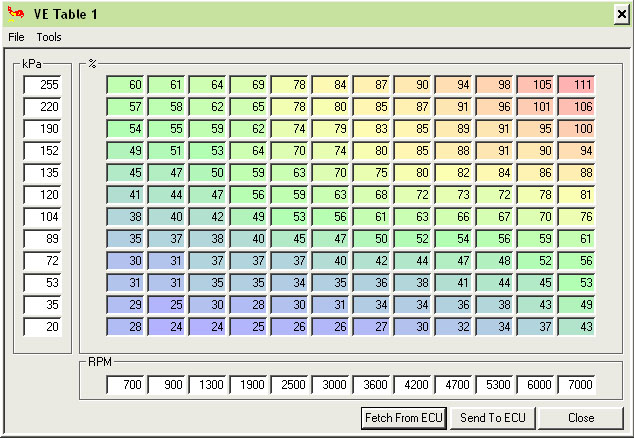The width and height of the screenshot is (634, 438).
Task: Open the Tools menu
Action: coord(49,37)
